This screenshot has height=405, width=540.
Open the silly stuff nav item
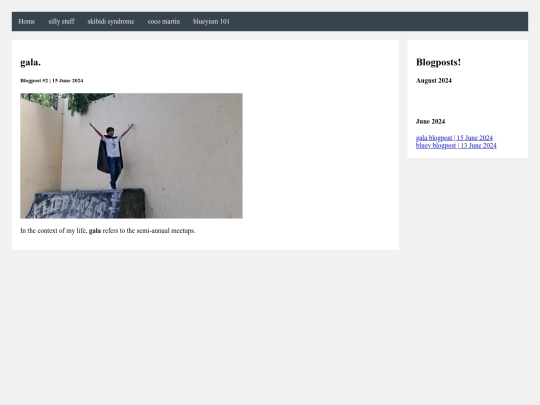point(61,21)
